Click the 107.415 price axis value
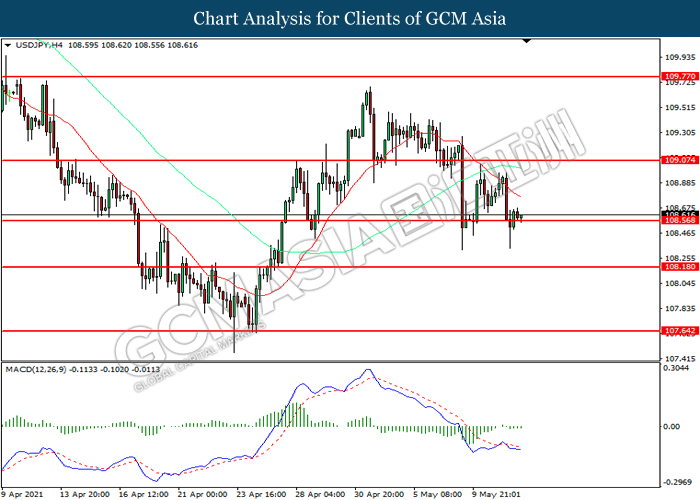The height and width of the screenshot is (500, 700). coord(680,358)
